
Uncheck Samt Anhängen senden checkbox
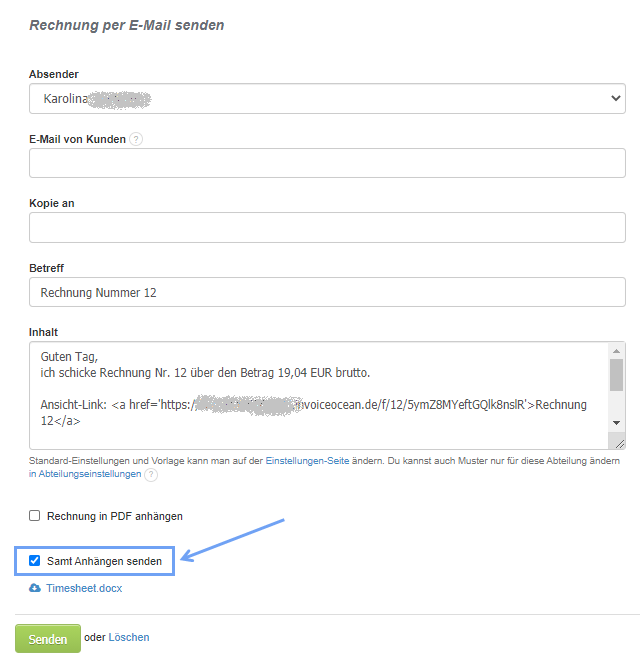[x=35, y=561]
